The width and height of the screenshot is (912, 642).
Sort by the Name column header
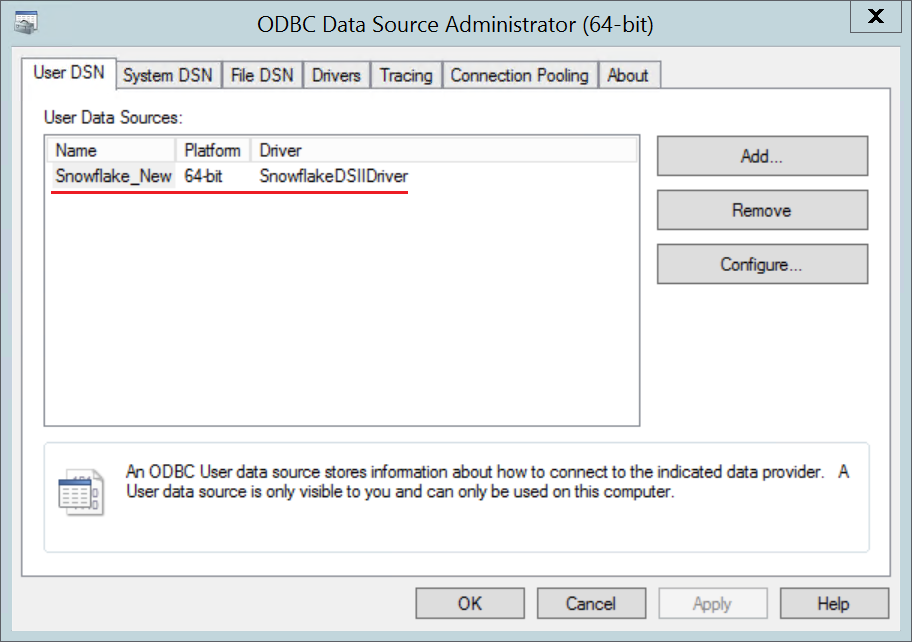click(x=112, y=150)
